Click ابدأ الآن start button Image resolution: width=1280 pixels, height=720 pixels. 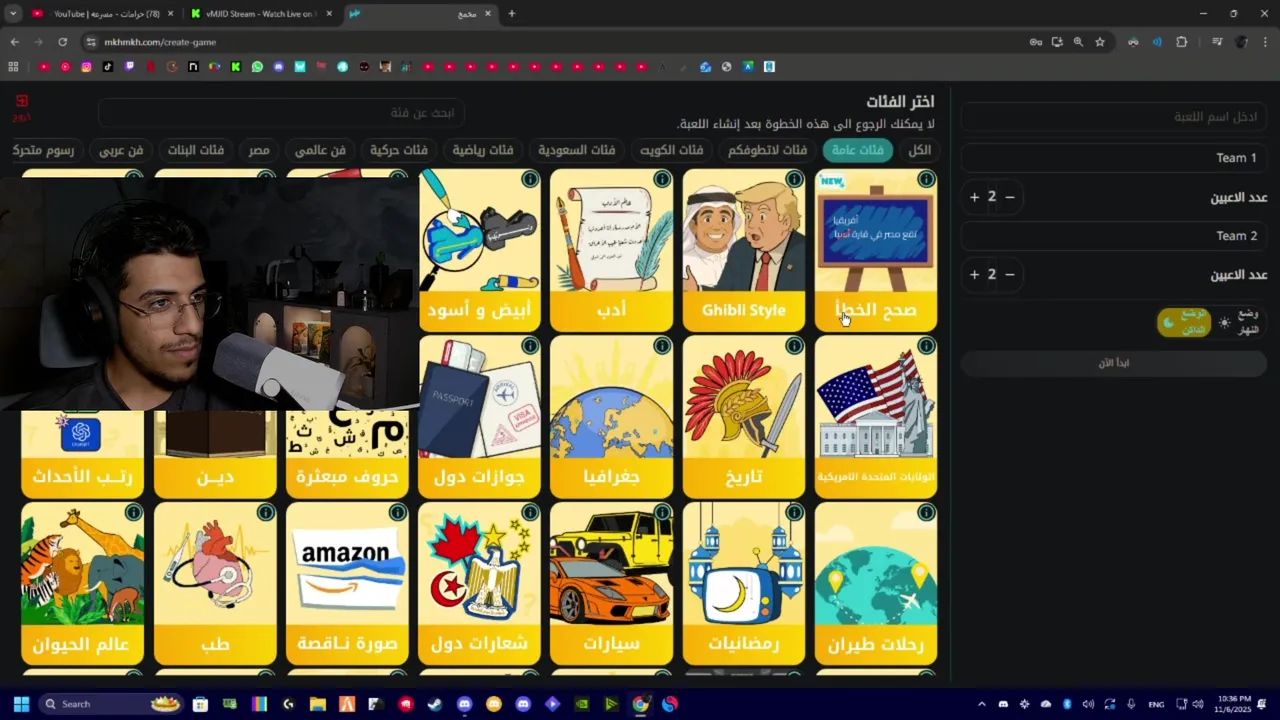[x=1114, y=362]
